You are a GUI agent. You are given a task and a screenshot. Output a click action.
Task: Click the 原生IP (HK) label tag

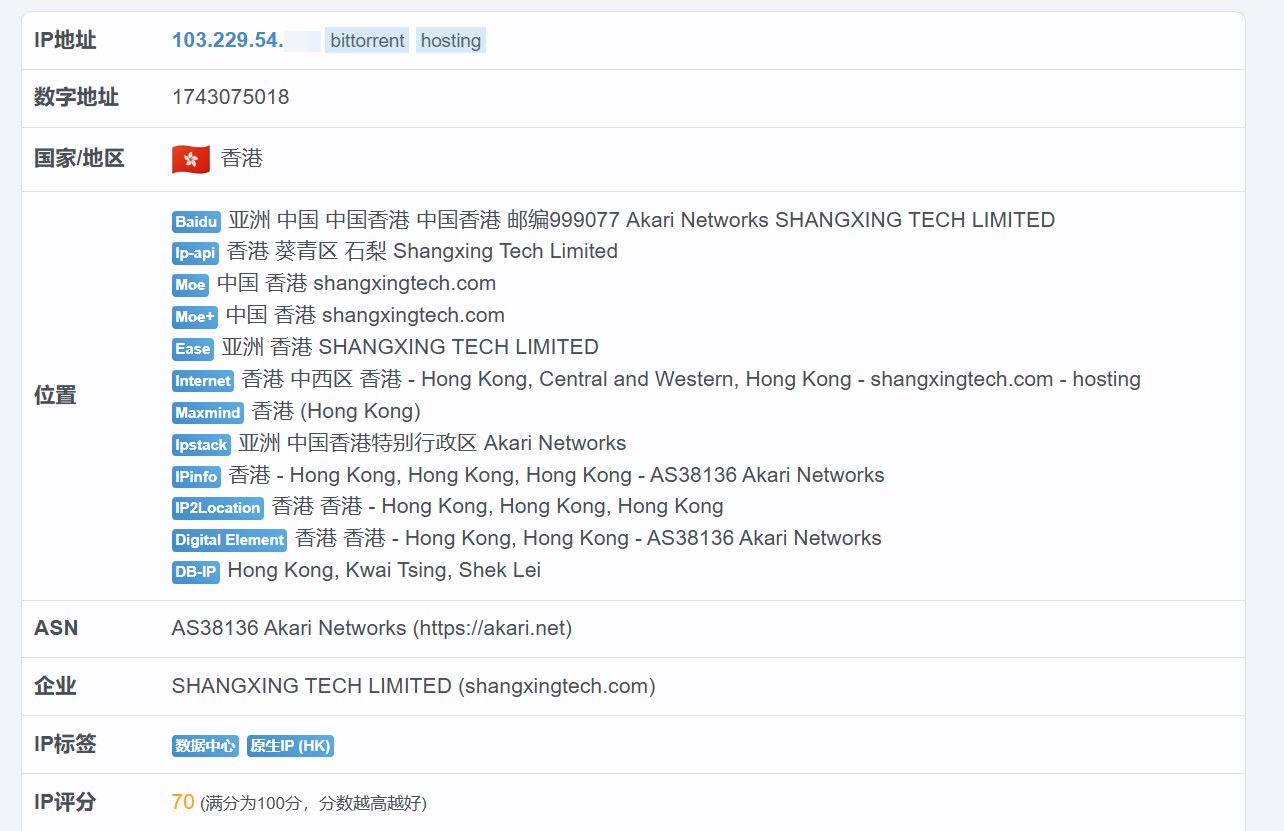click(x=290, y=746)
